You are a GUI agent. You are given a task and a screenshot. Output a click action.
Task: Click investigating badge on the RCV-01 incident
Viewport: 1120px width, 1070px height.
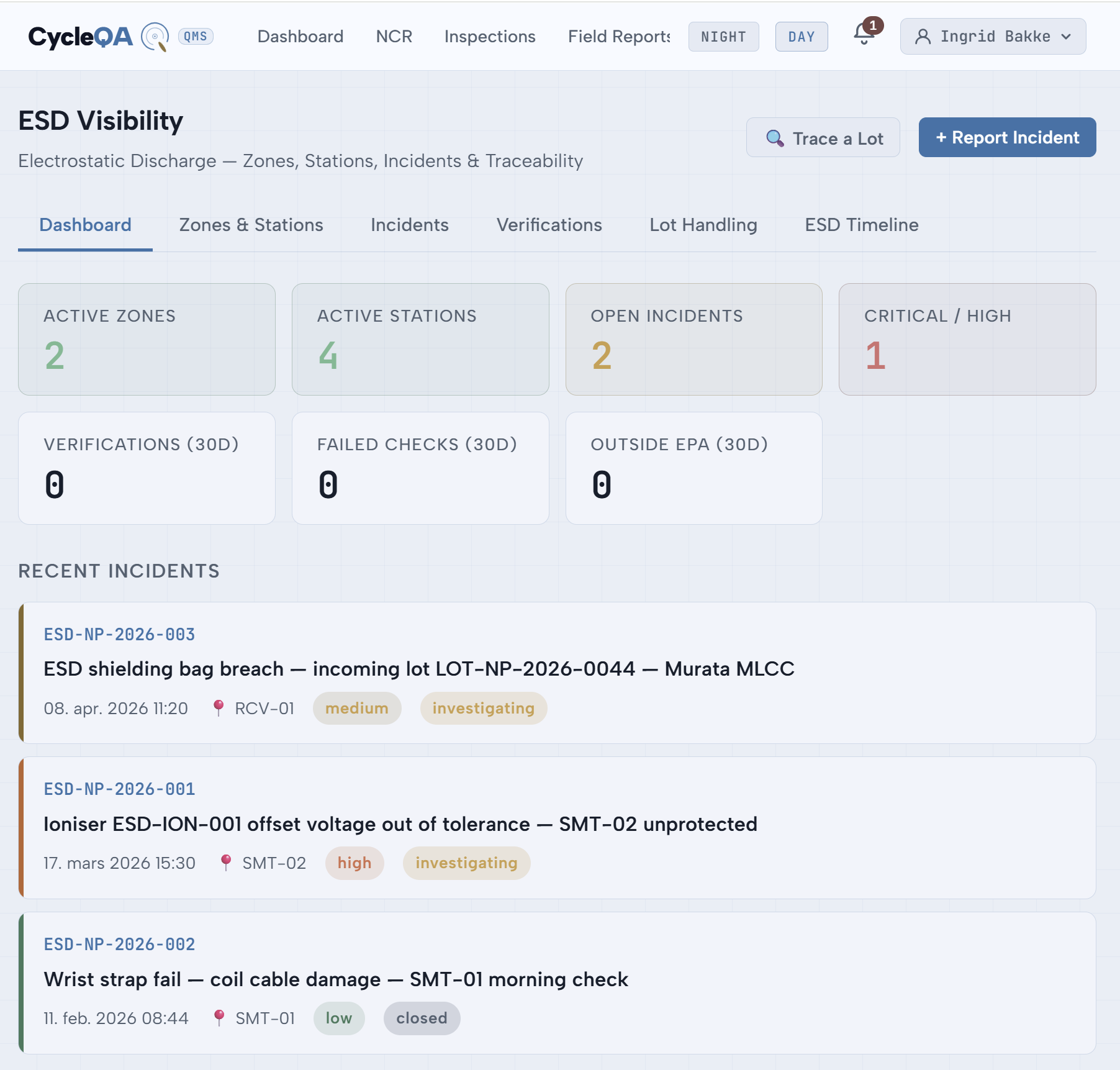[x=483, y=708]
